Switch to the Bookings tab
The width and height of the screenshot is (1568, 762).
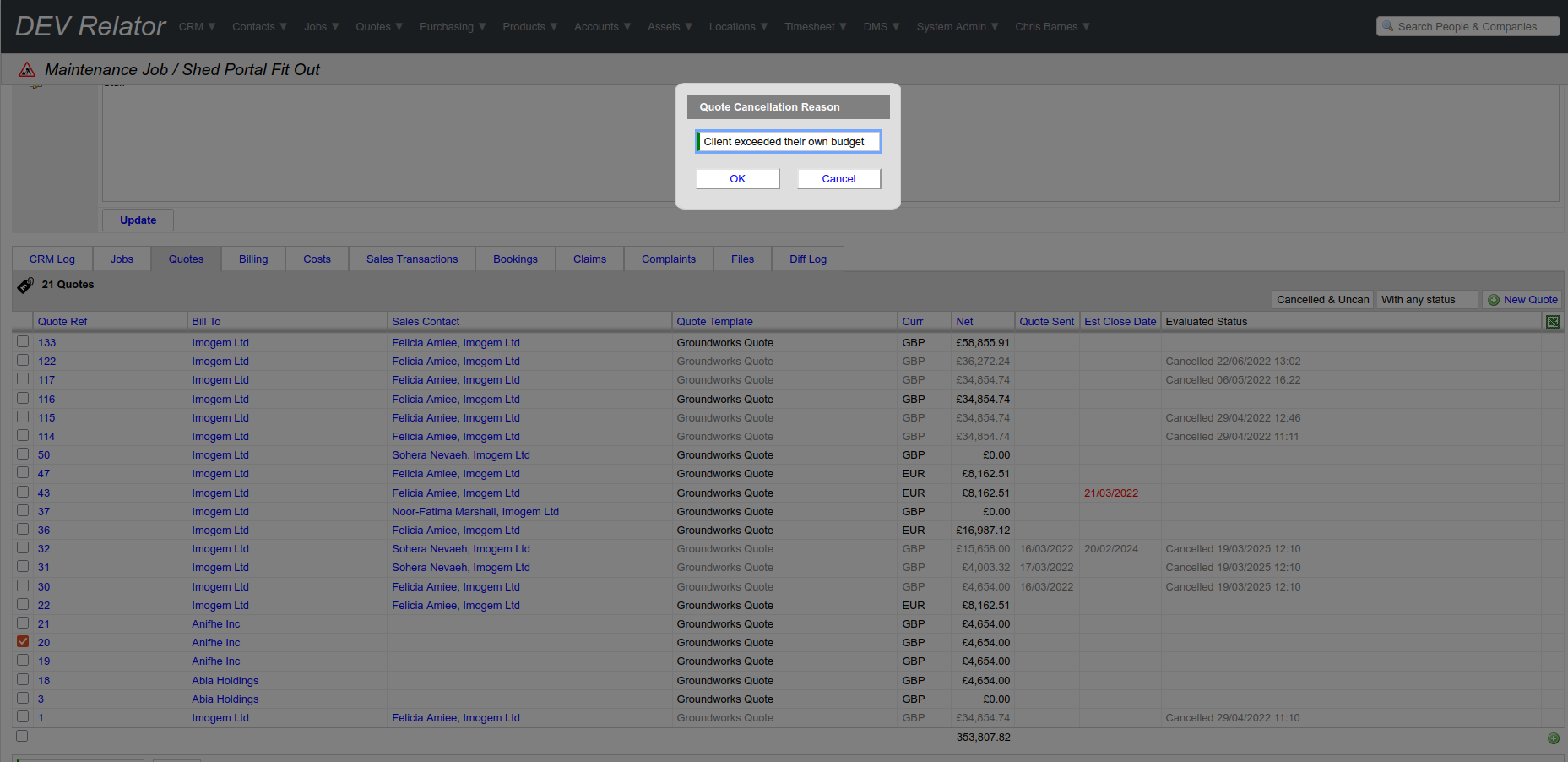pos(516,259)
